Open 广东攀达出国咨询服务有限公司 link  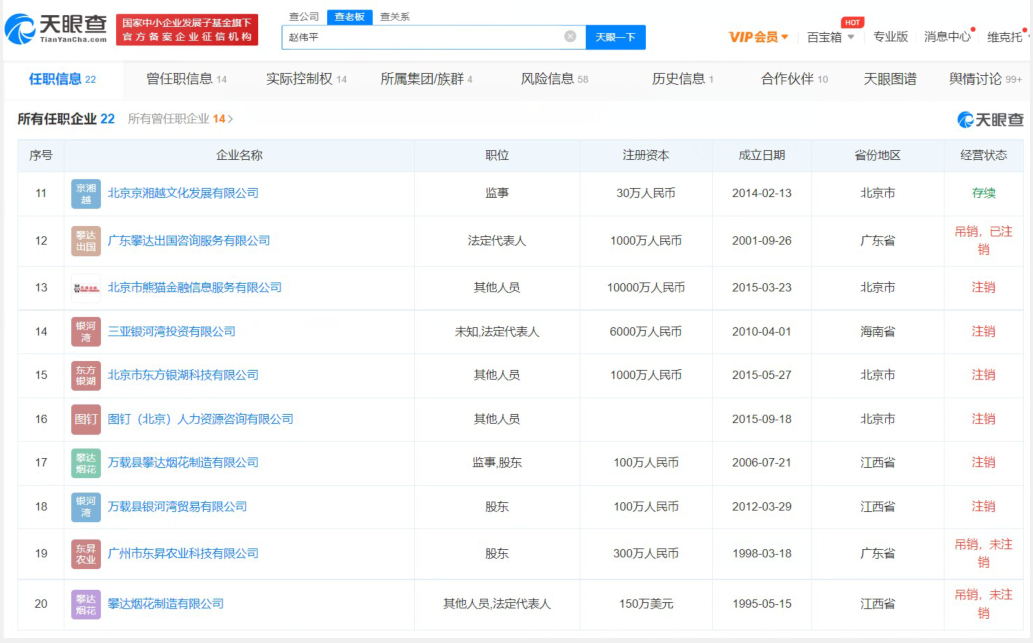189,240
